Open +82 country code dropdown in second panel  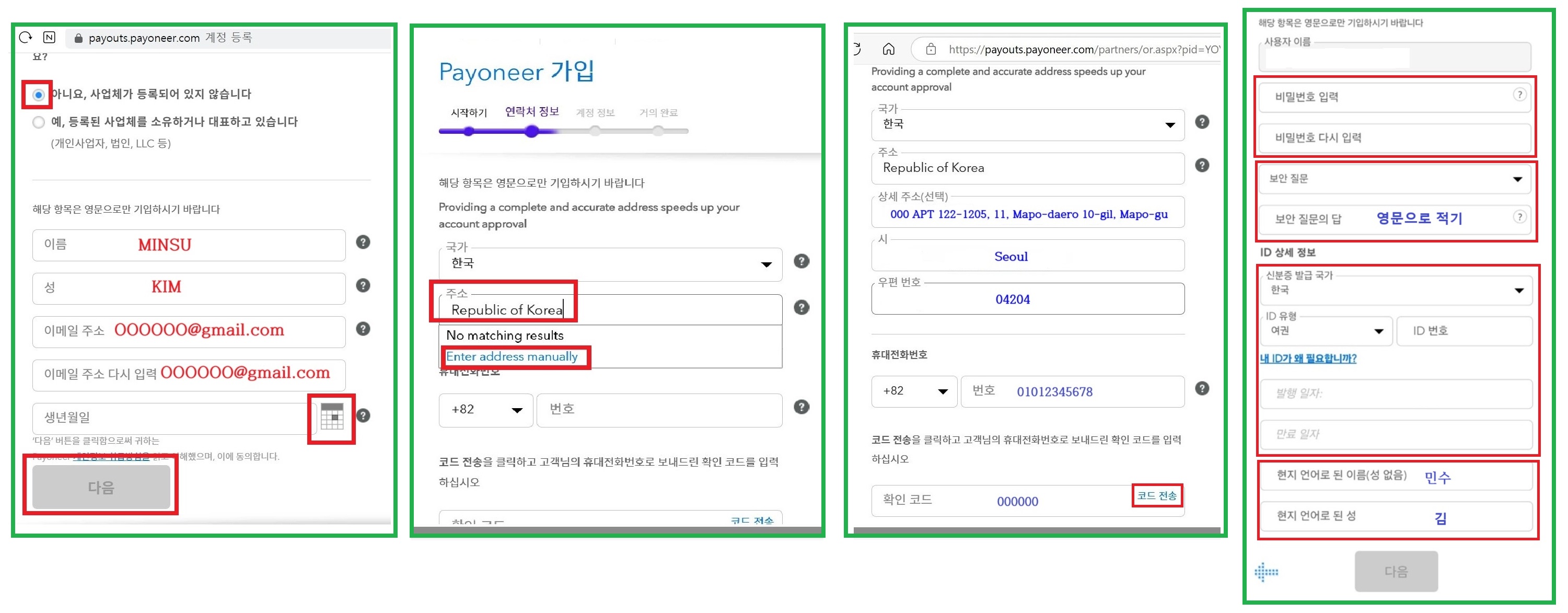[x=486, y=410]
